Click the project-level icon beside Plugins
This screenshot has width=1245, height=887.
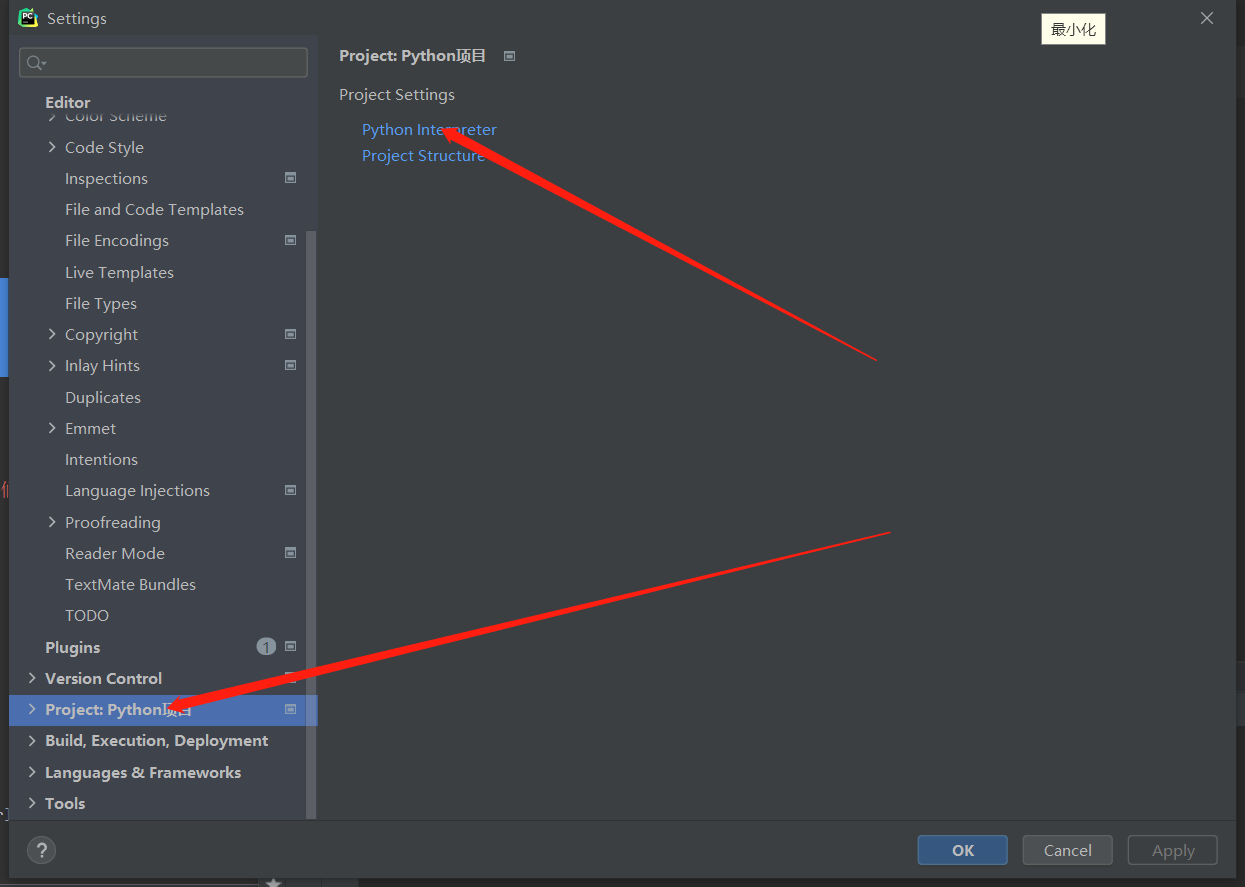[x=291, y=647]
